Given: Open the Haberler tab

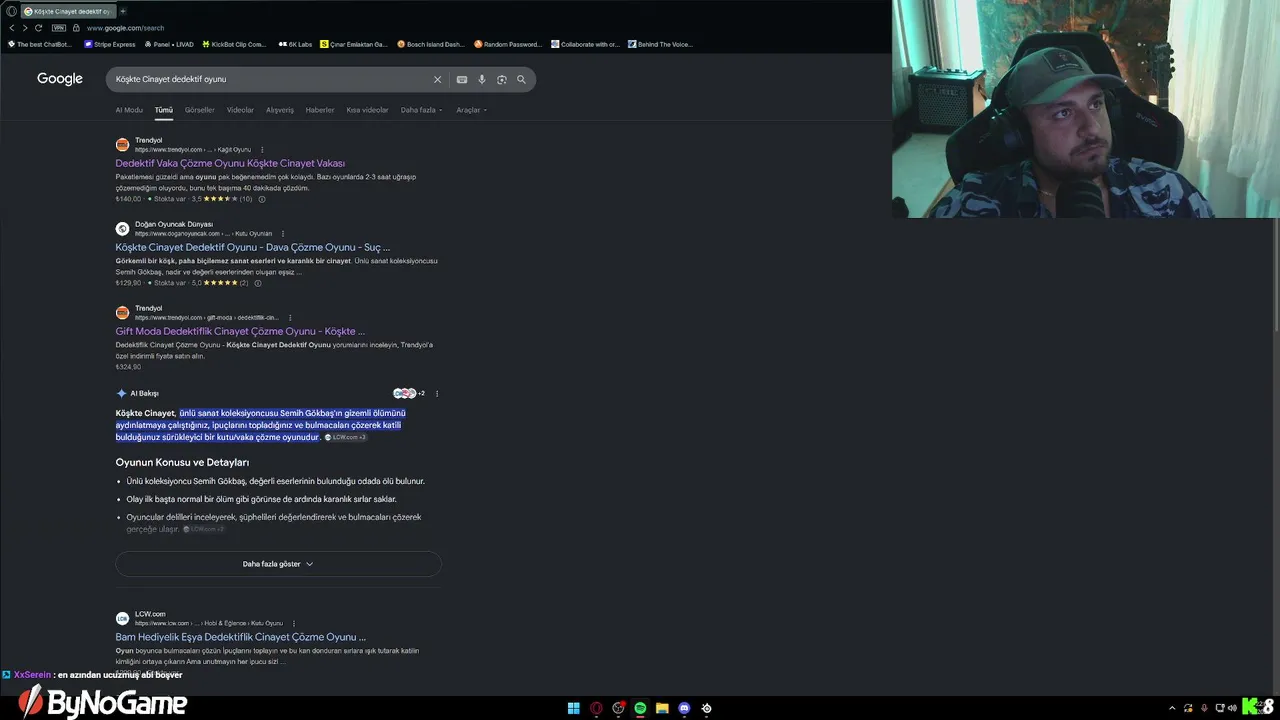Looking at the screenshot, I should 320,110.
